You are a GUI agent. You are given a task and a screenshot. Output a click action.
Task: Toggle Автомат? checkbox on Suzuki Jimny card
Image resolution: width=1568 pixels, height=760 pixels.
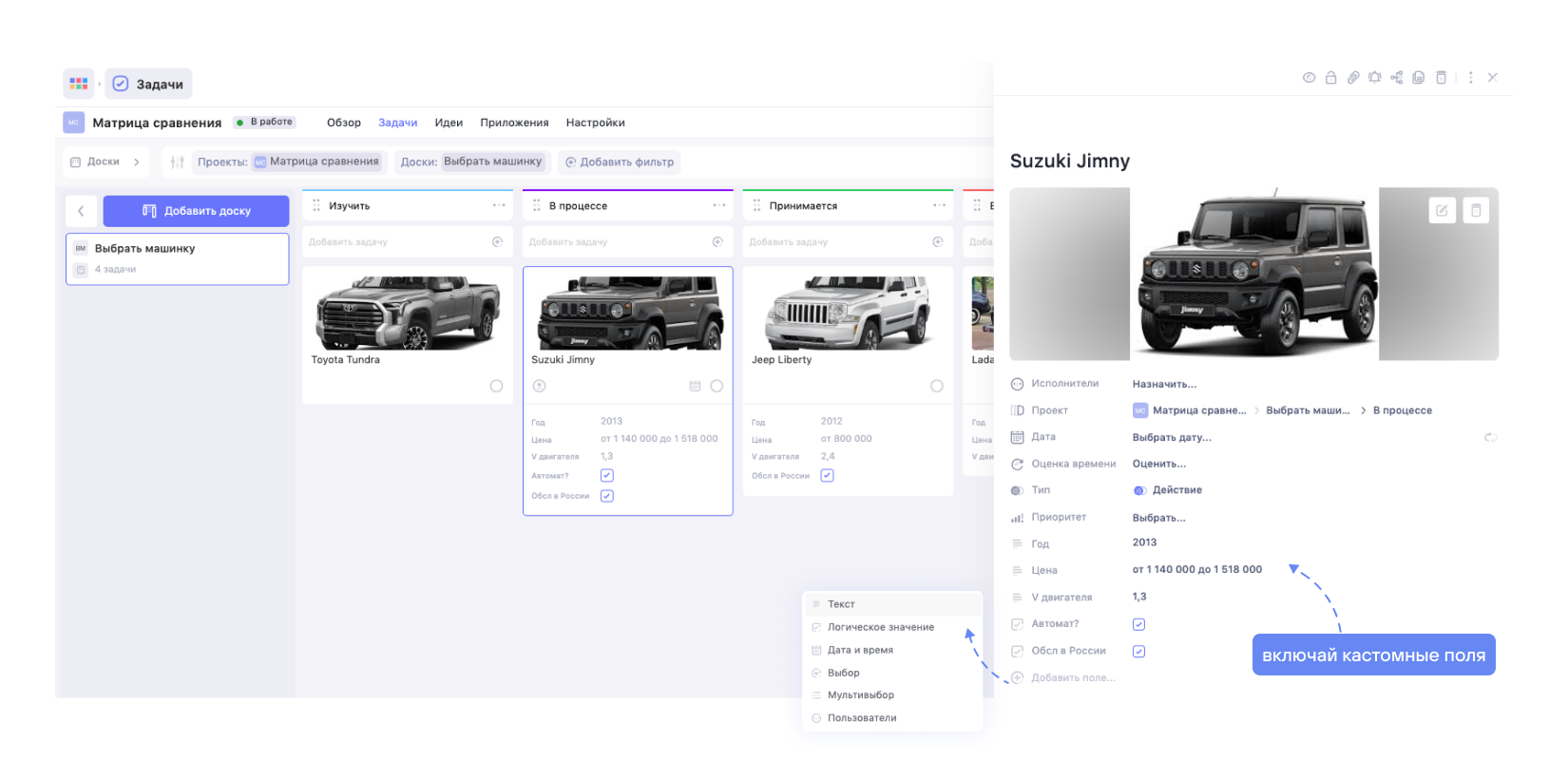coord(607,475)
